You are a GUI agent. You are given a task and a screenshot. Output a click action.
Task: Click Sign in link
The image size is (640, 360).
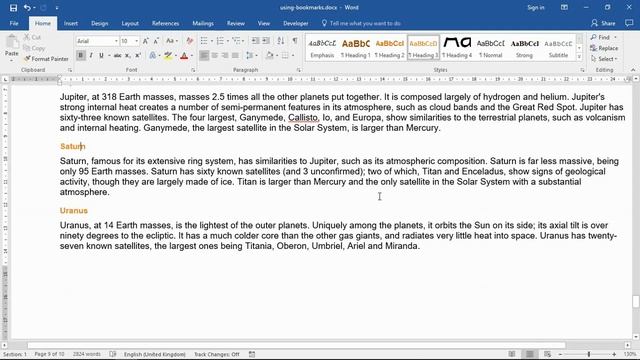point(536,7)
